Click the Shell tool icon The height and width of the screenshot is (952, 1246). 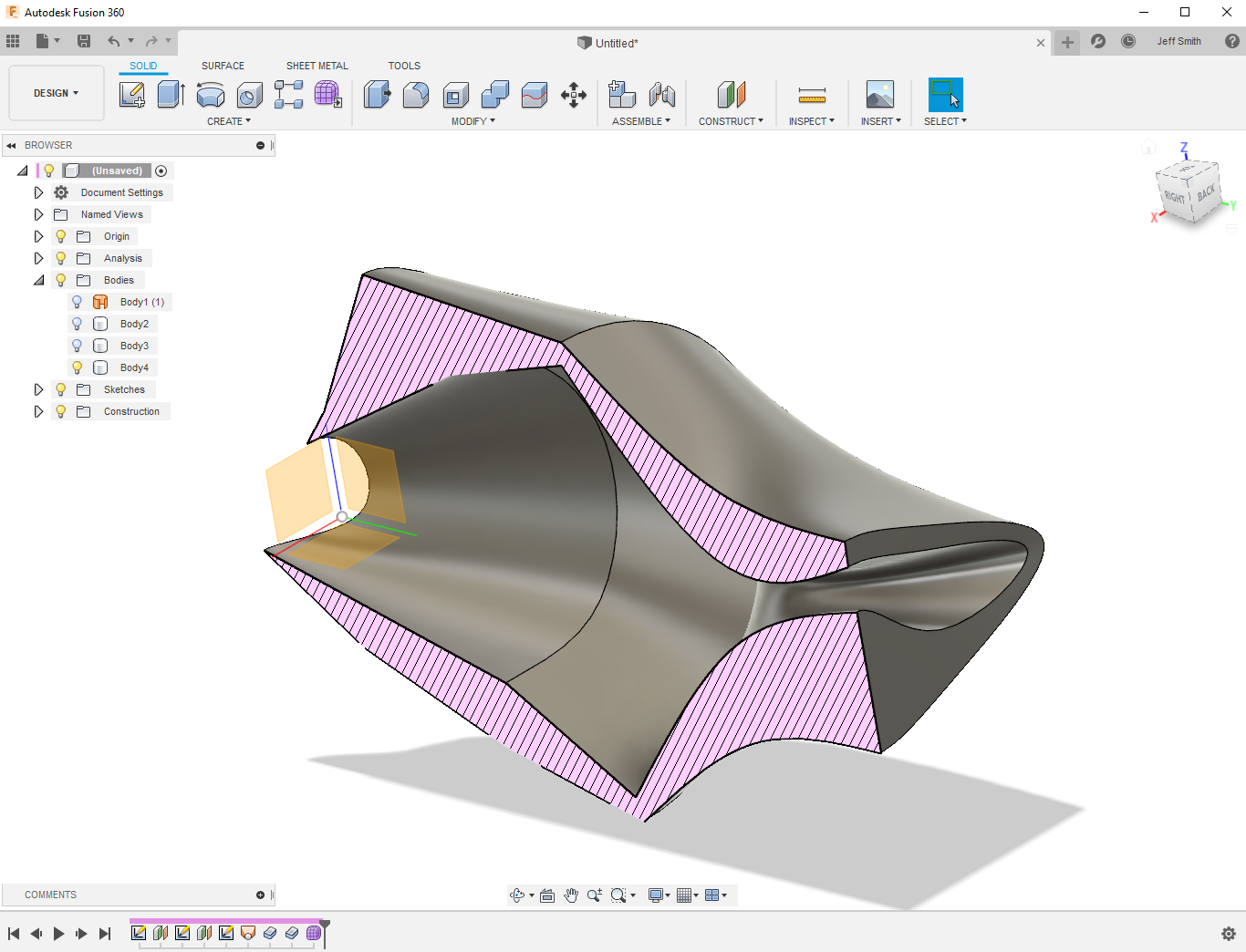point(455,95)
